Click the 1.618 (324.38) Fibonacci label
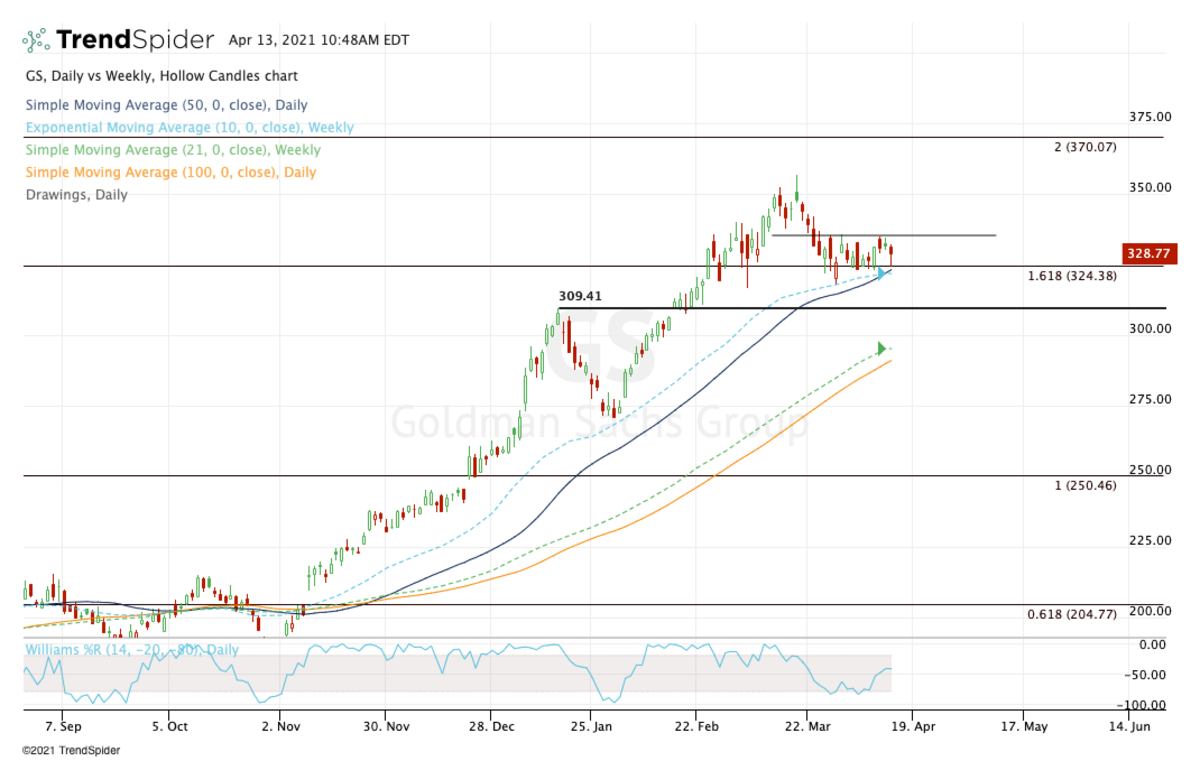 (x=1072, y=276)
